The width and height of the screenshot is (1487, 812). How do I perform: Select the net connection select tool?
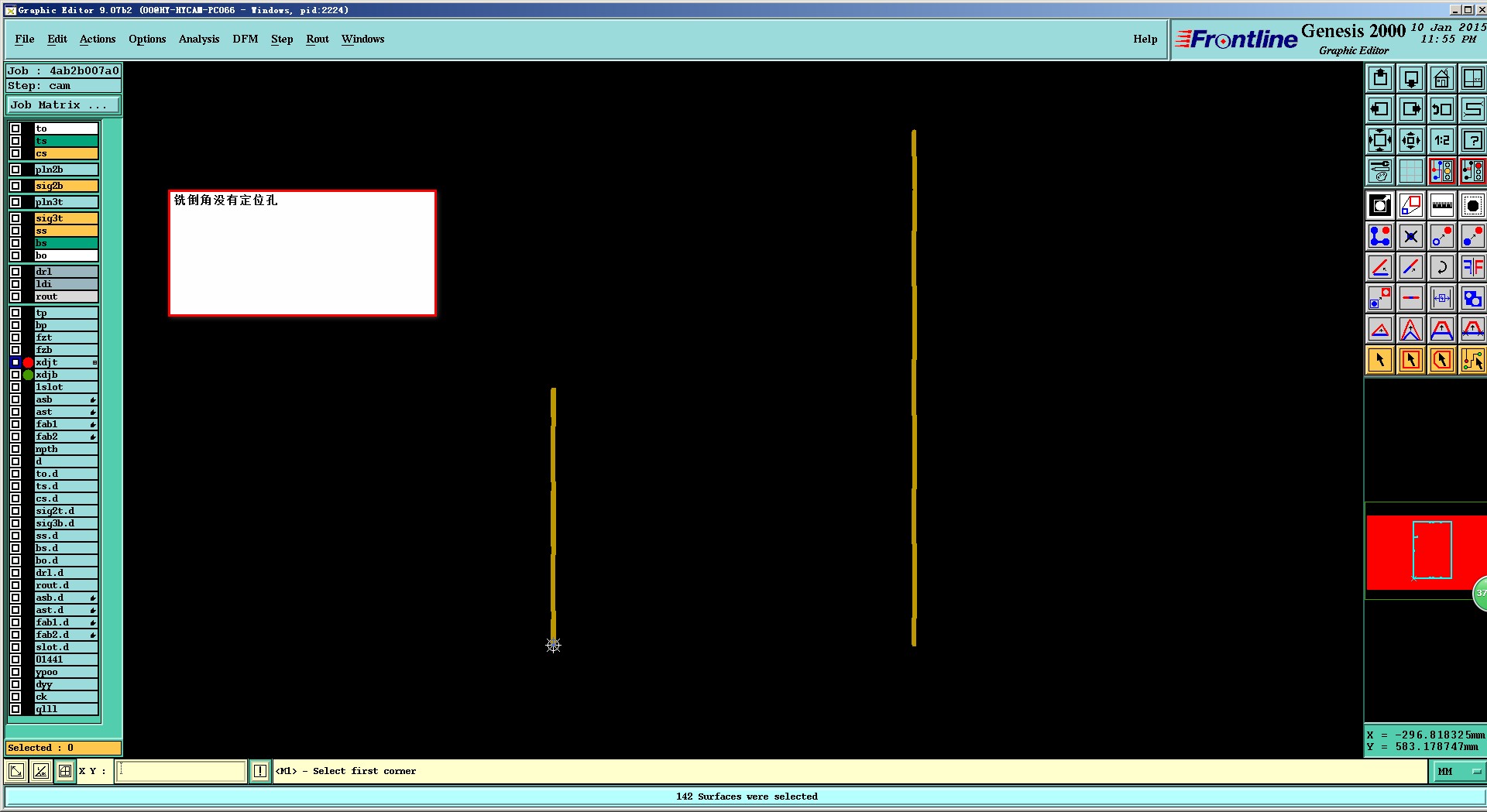click(1472, 360)
